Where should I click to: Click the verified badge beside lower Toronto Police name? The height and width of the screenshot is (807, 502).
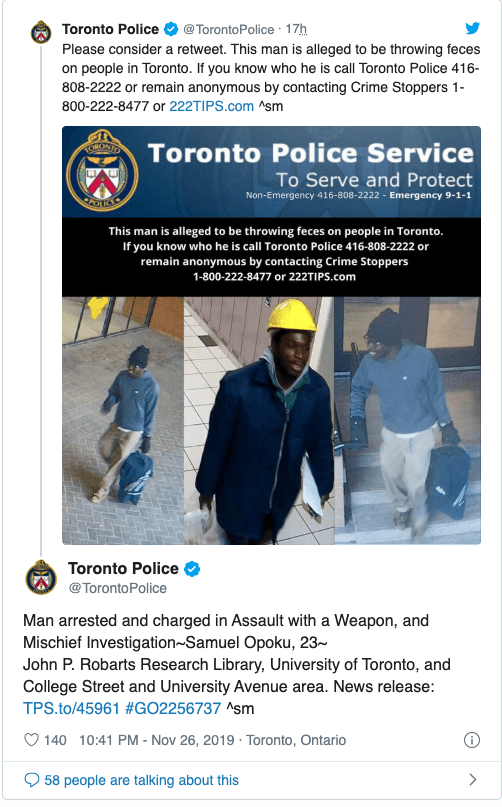(x=192, y=569)
